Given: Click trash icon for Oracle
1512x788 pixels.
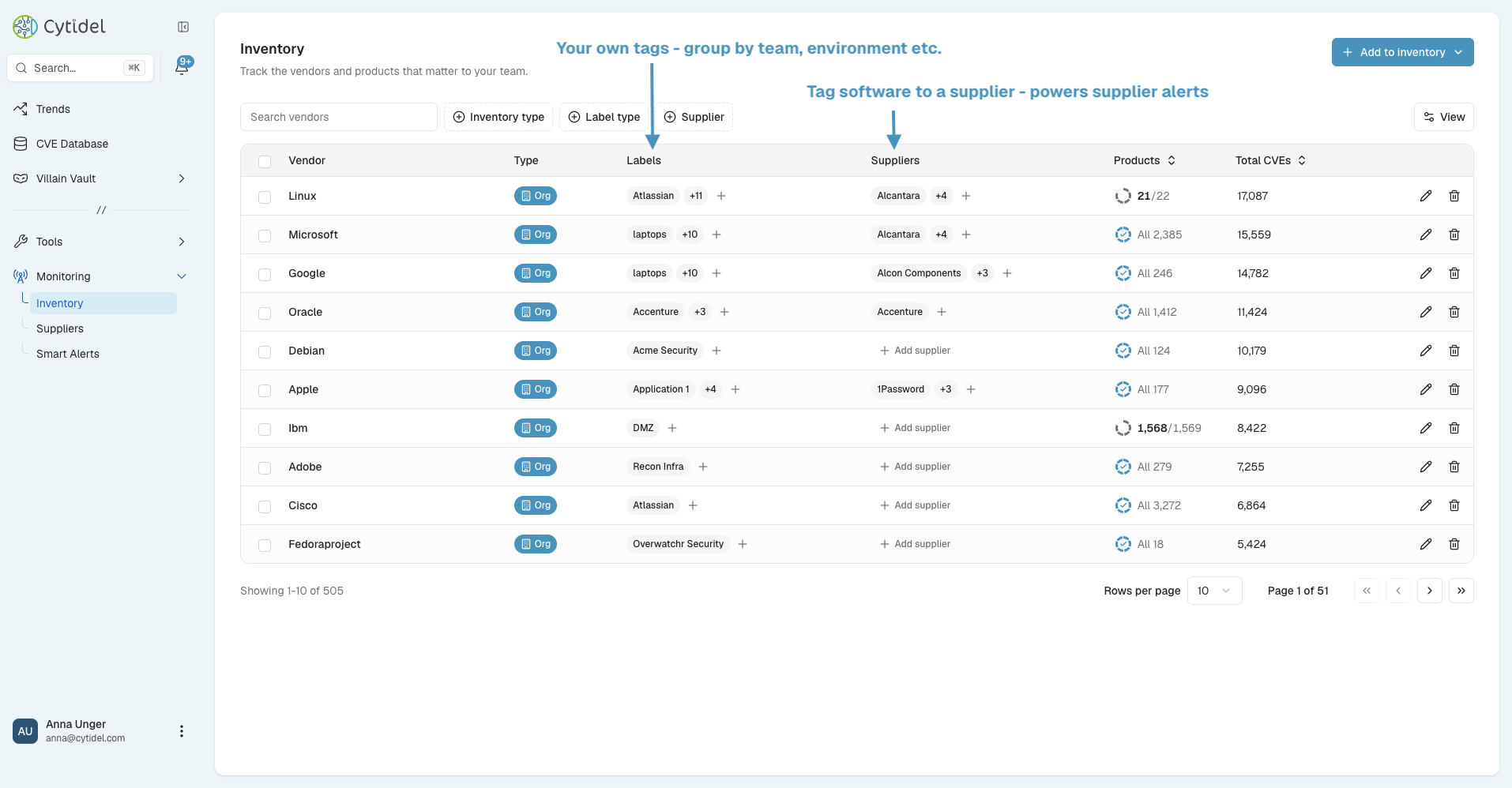Looking at the screenshot, I should click(x=1454, y=312).
